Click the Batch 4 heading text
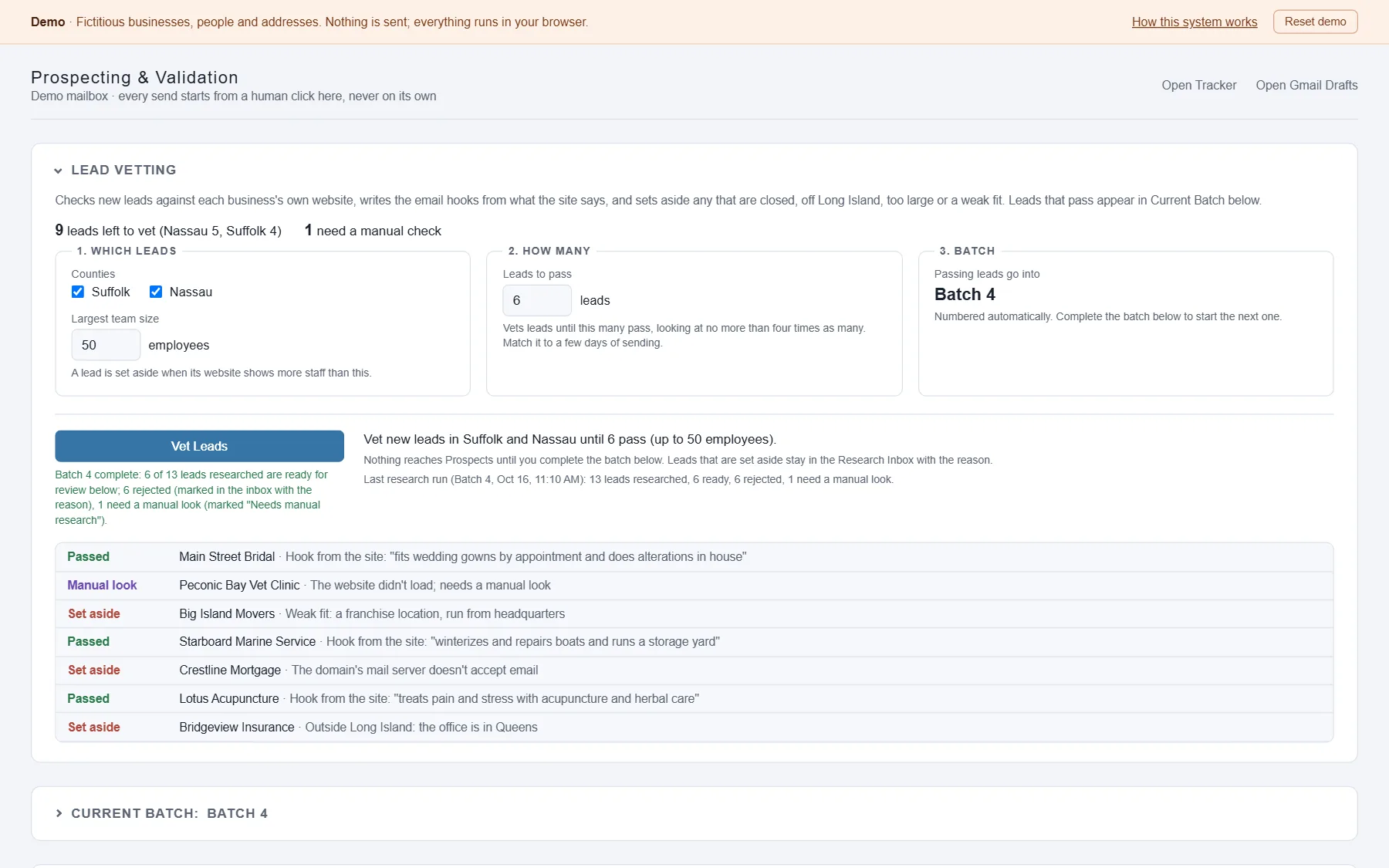 (965, 294)
